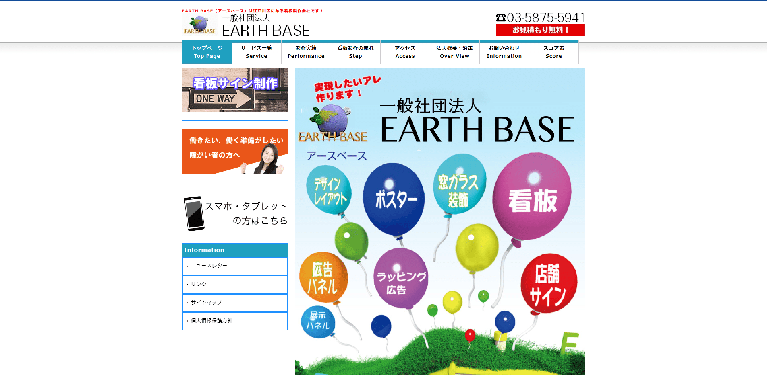Click the sidebar Information heading

point(235,250)
